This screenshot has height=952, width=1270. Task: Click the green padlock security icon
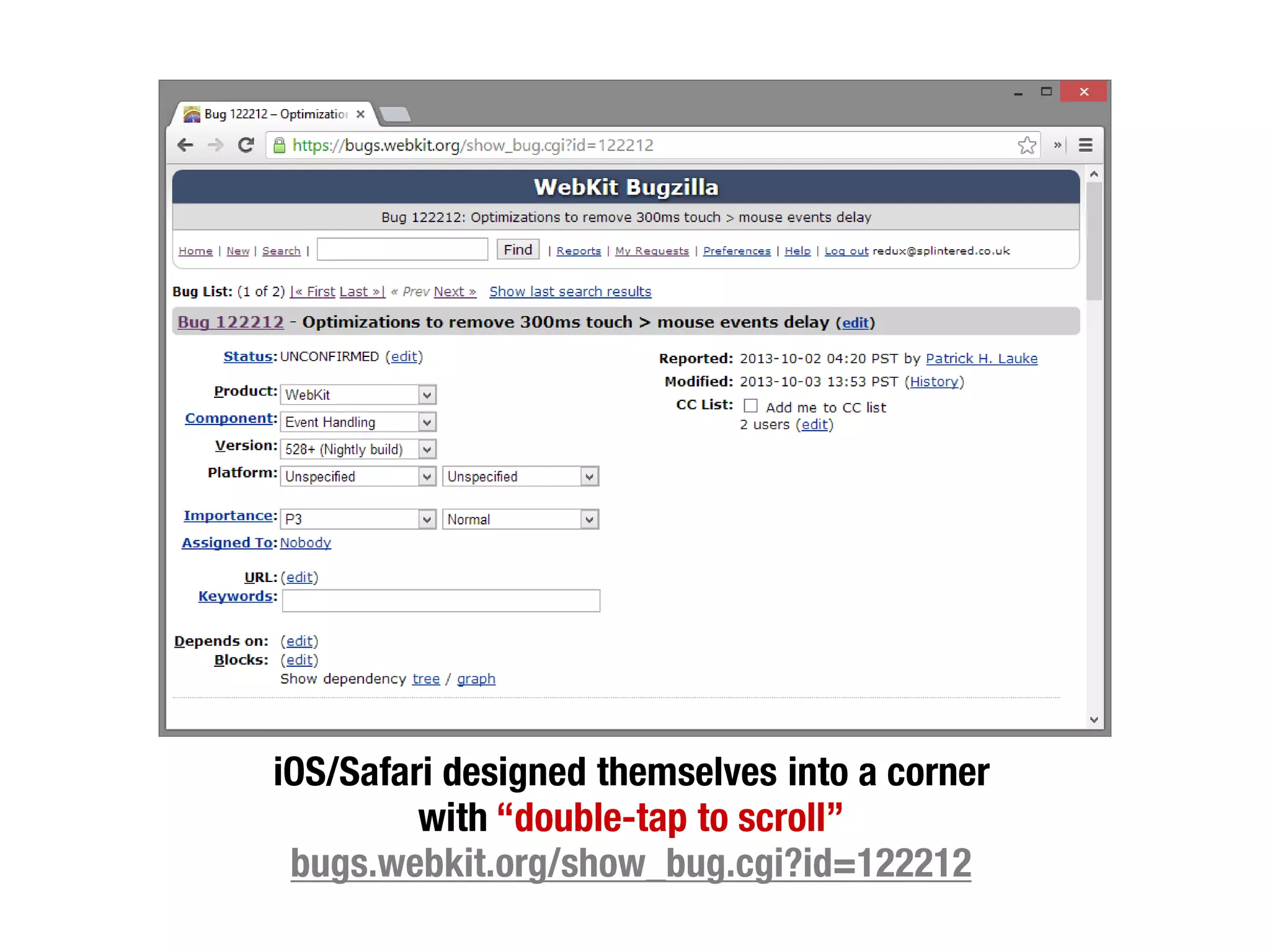point(280,145)
